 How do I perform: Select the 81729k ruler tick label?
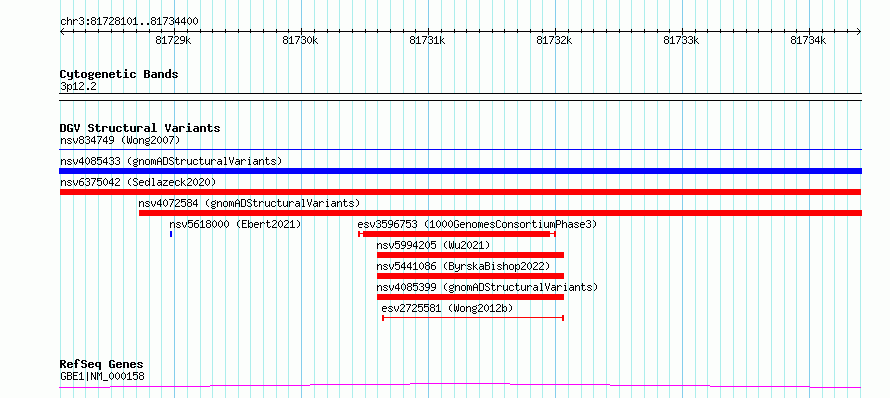(x=174, y=40)
